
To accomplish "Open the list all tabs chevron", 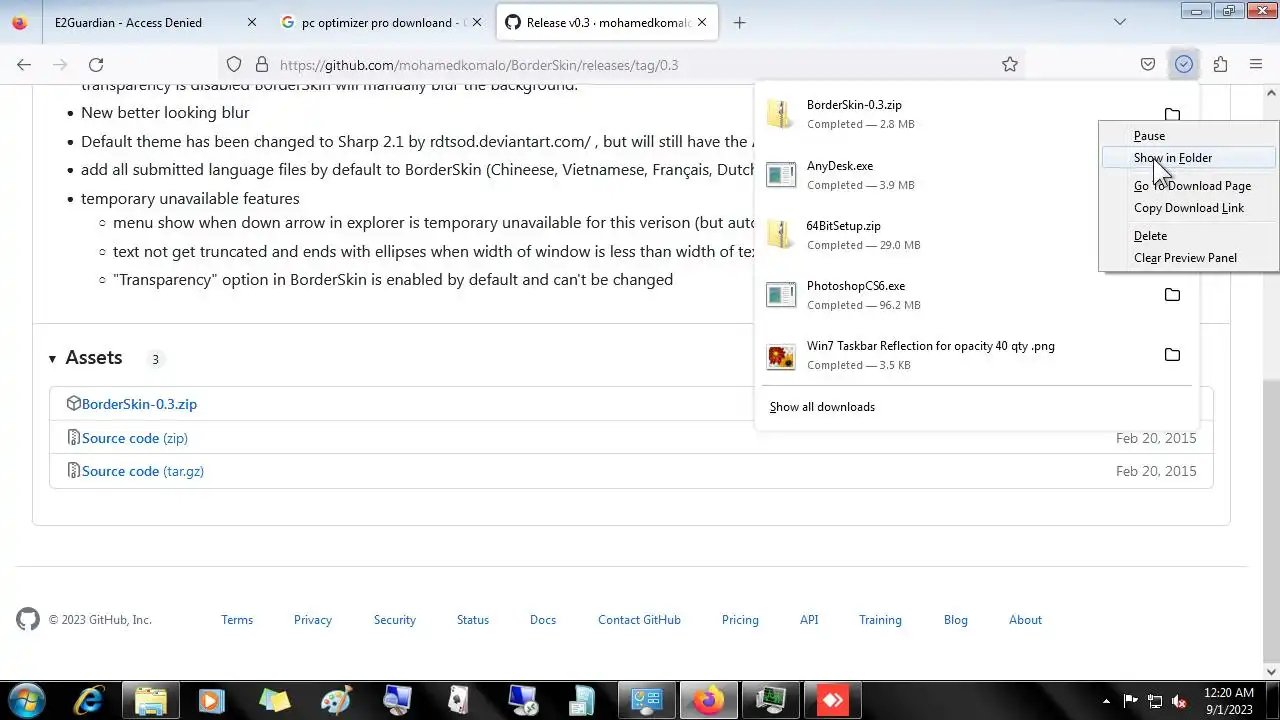I will click(x=1120, y=22).
